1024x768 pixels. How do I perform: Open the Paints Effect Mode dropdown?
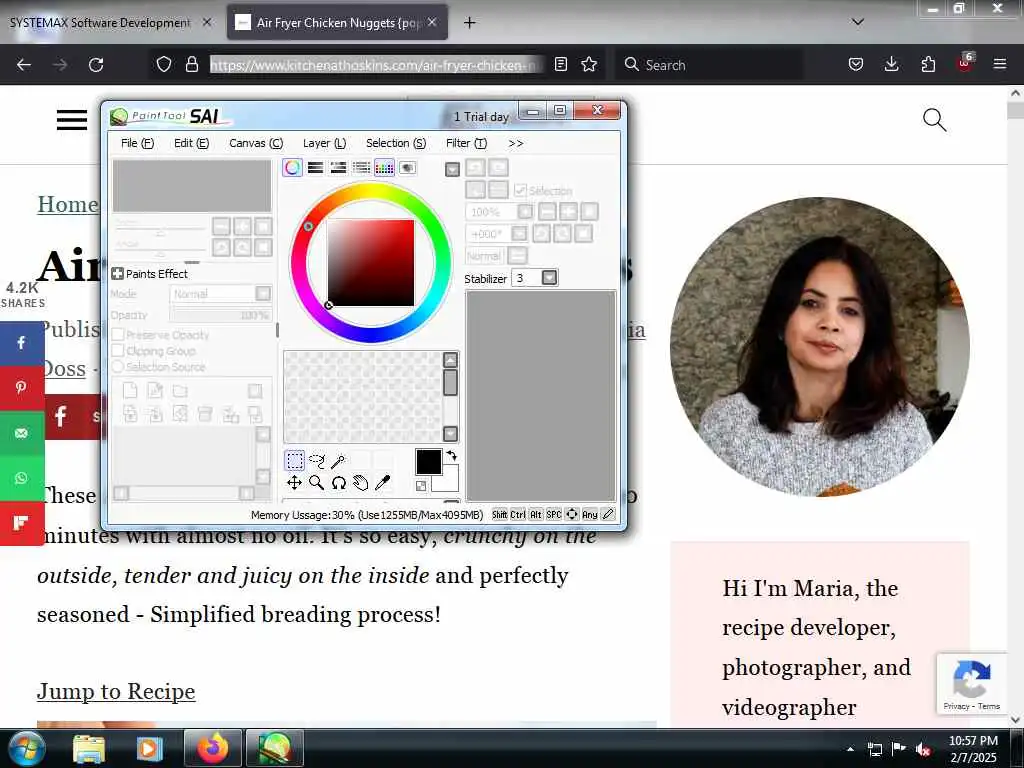263,293
